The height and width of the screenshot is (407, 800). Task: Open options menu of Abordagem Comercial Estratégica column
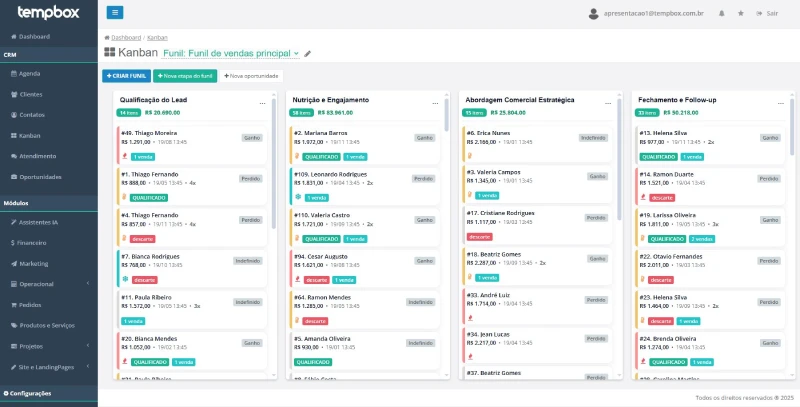coord(608,103)
